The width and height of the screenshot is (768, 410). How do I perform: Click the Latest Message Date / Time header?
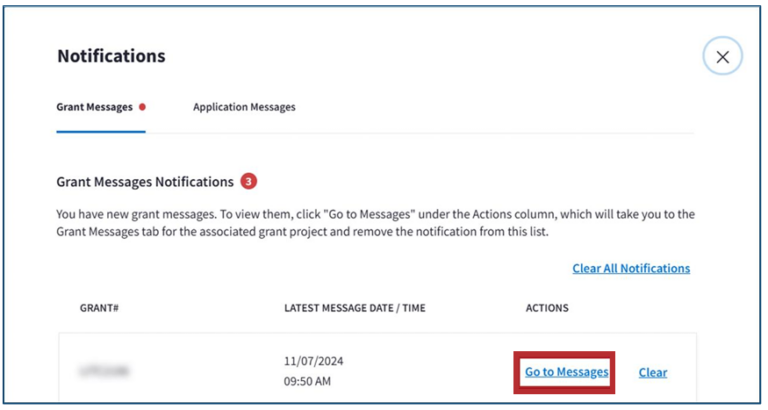(354, 308)
